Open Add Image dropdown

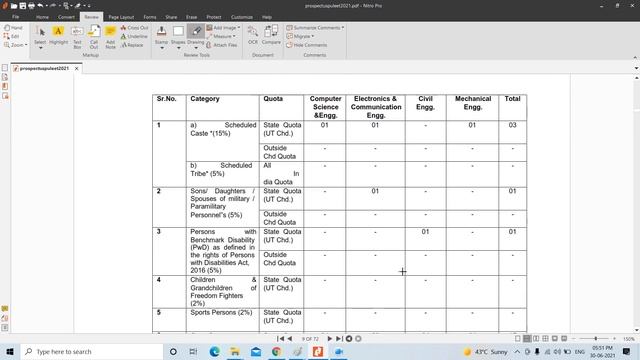pos(223,28)
